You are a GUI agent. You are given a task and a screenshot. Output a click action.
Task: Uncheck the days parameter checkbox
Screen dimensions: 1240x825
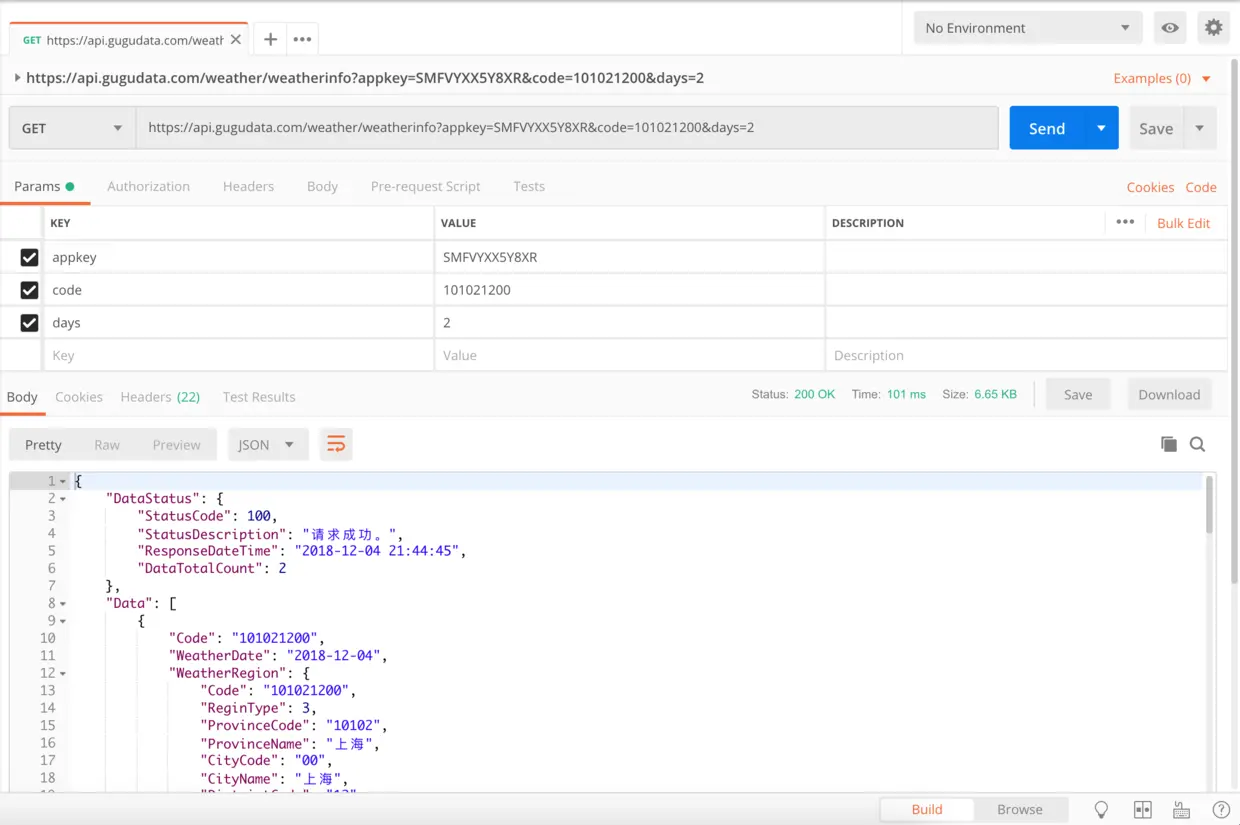pos(29,322)
